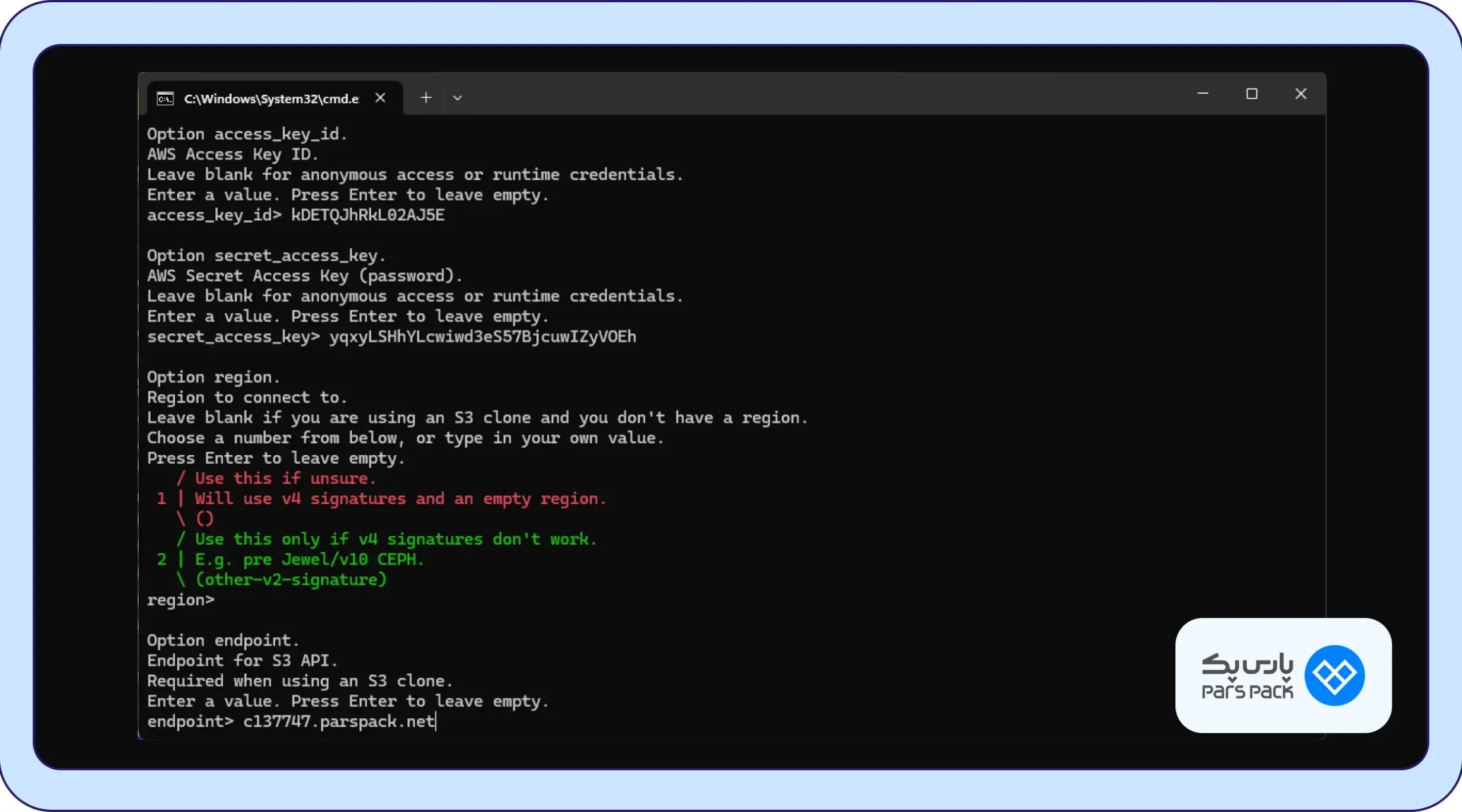Click the access key value kDETQJhRkL02AJ5E

point(368,215)
